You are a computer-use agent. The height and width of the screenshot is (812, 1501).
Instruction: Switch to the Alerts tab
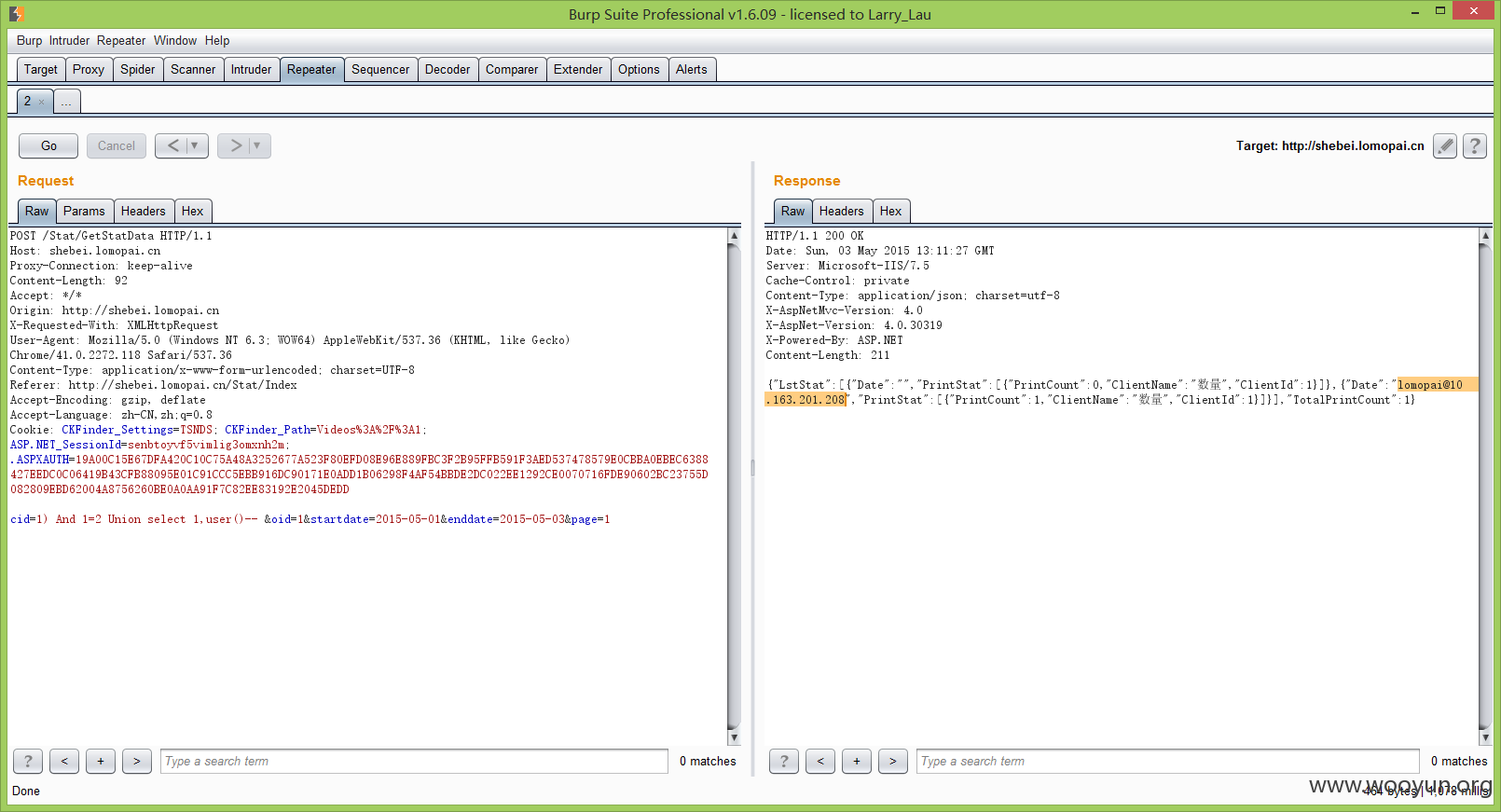point(692,70)
